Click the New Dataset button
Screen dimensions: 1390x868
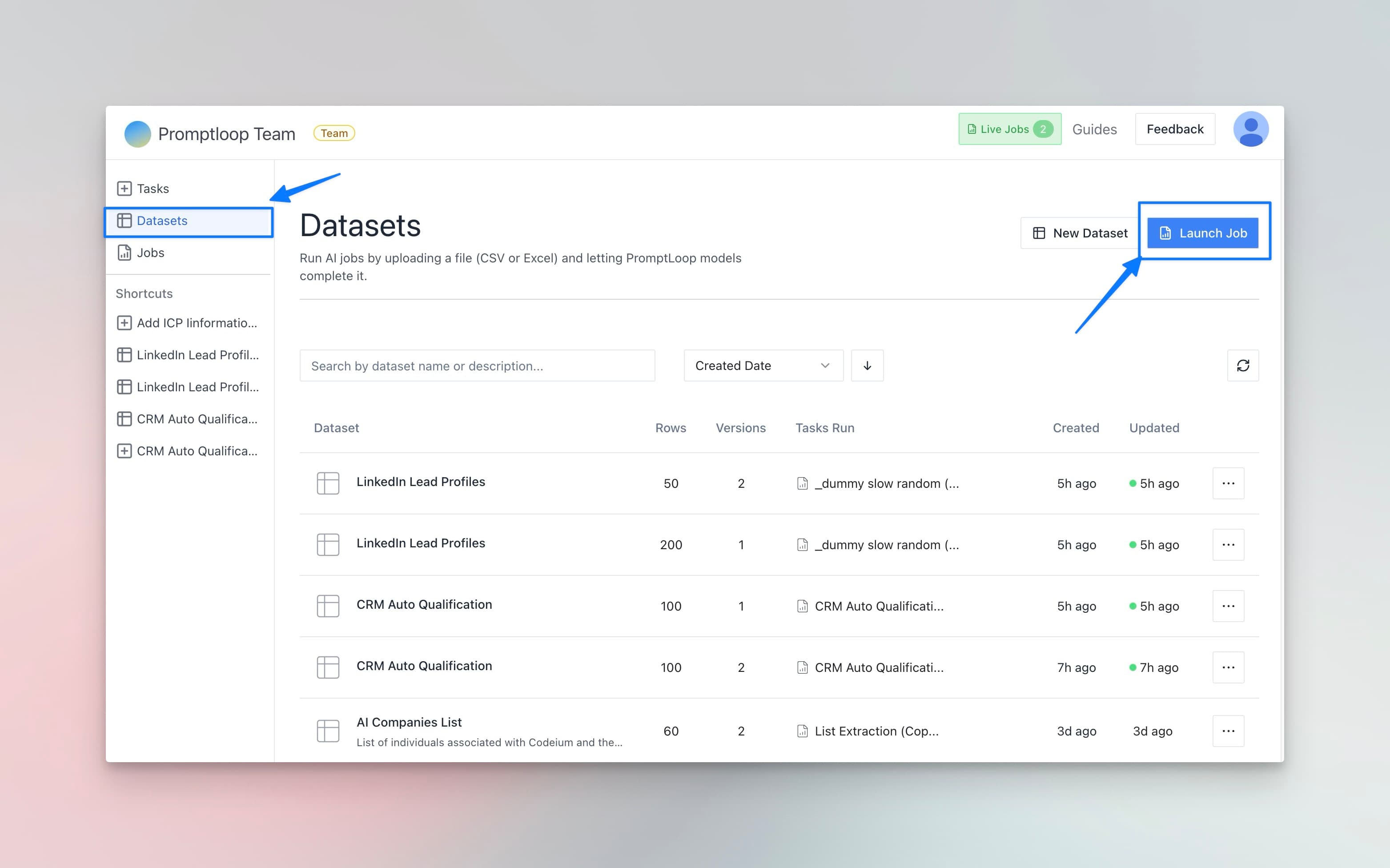click(x=1079, y=233)
